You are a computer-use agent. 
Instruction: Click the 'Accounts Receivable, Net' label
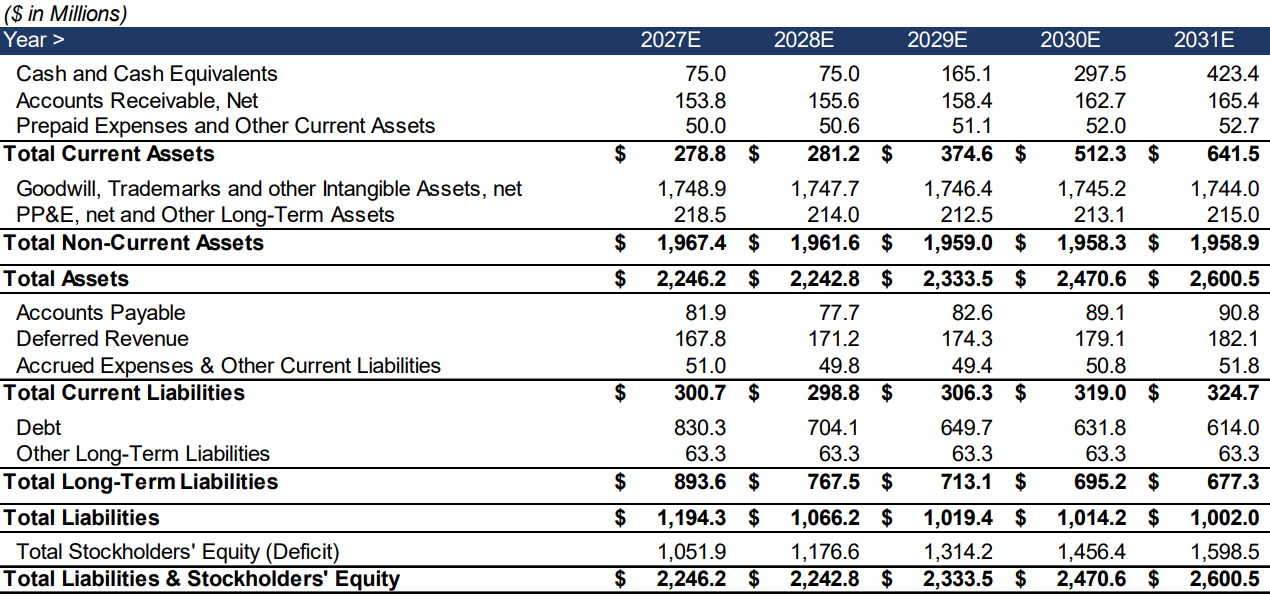(137, 100)
